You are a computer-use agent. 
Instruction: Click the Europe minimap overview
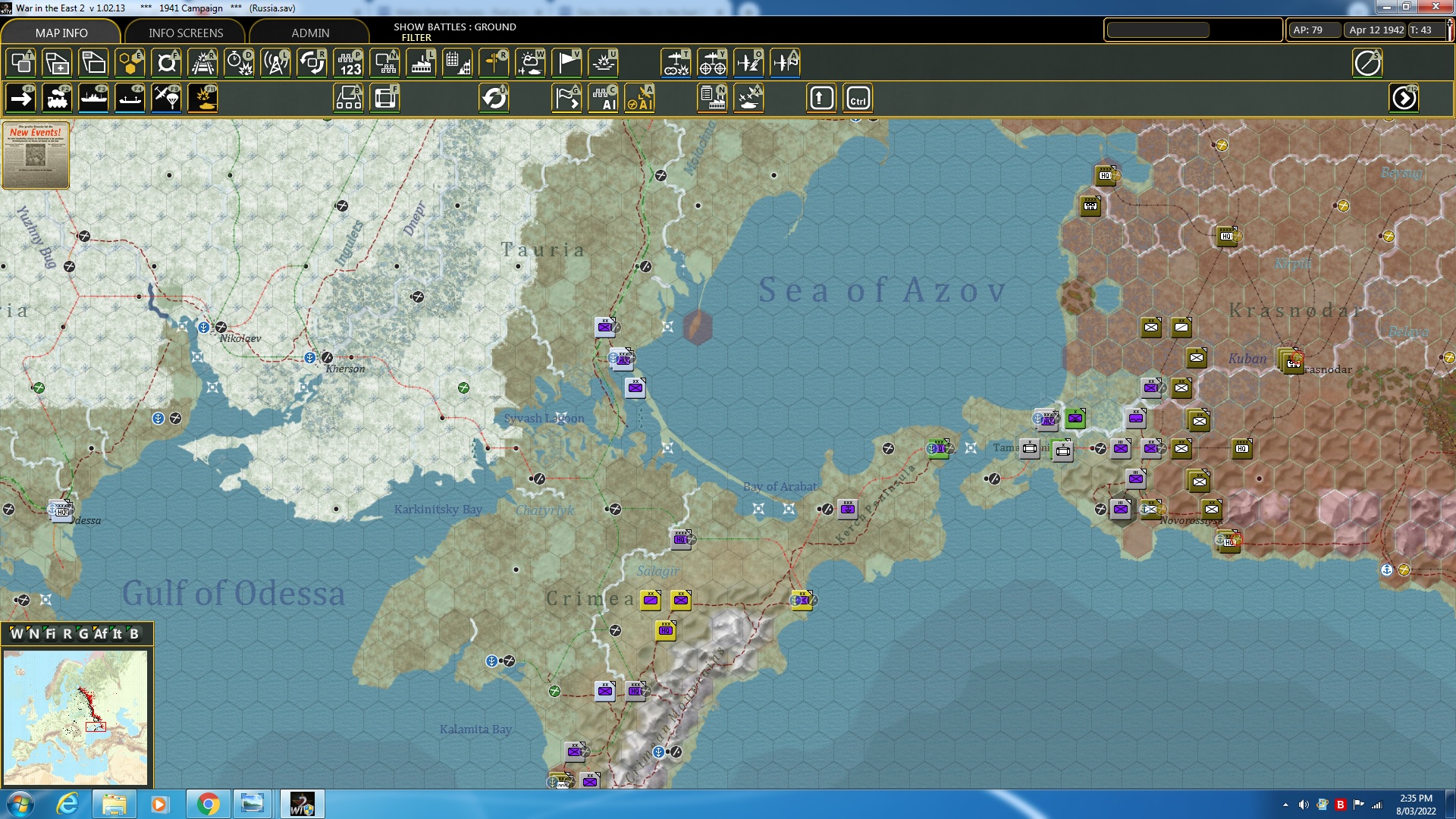[x=75, y=717]
